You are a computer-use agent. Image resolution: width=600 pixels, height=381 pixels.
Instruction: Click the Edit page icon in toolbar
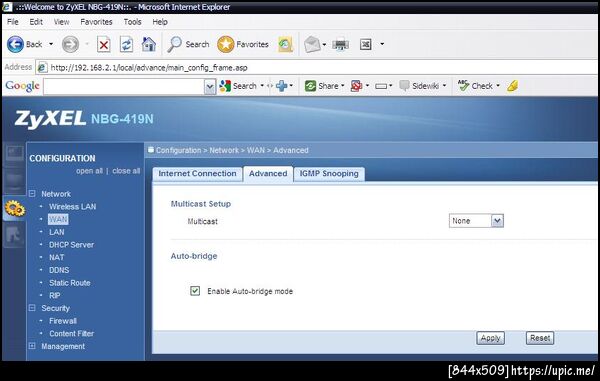(366, 44)
